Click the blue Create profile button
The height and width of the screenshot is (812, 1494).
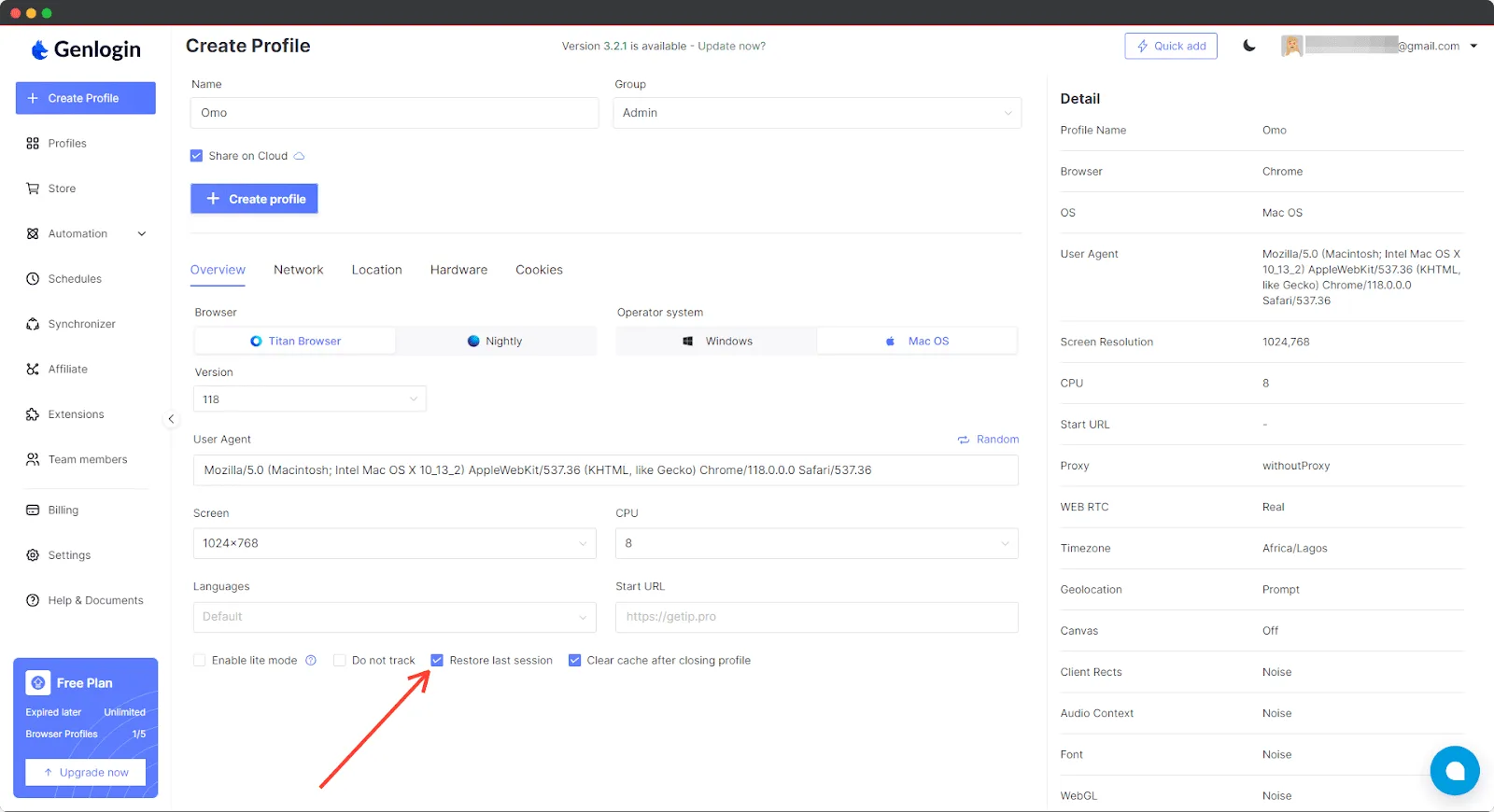point(254,199)
